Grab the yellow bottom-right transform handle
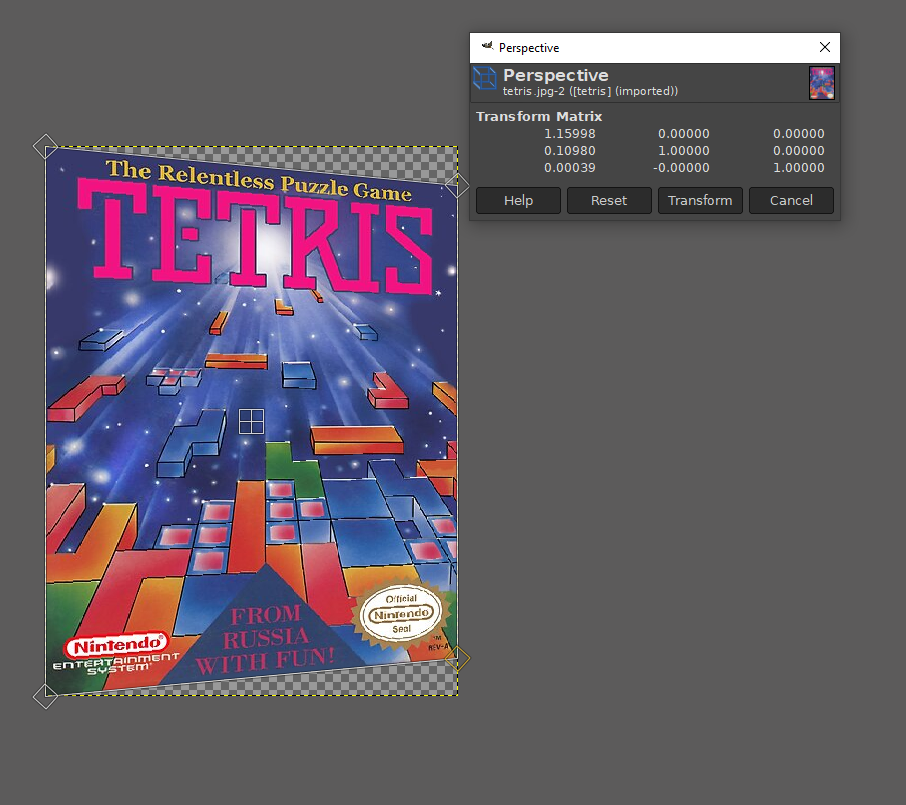Viewport: 906px width, 805px height. [x=457, y=658]
